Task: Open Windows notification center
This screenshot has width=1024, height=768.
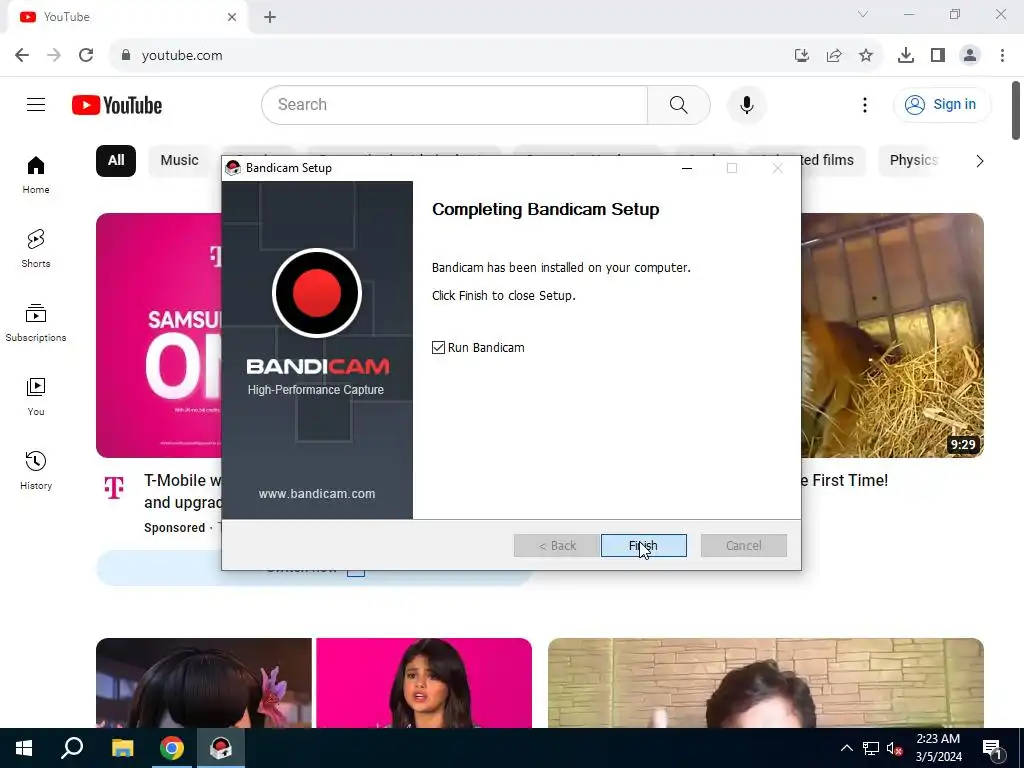Action: [992, 749]
